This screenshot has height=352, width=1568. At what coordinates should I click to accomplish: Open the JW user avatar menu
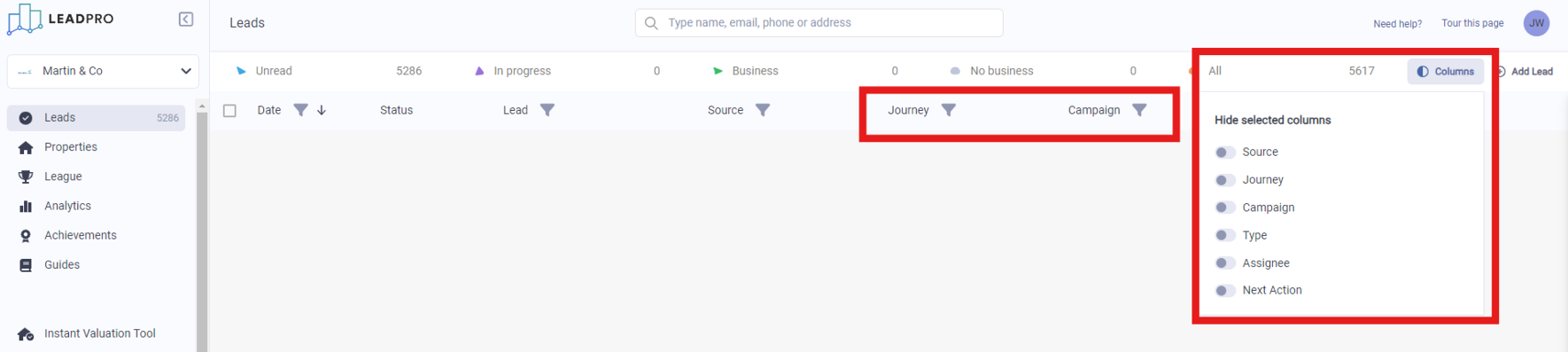pos(1536,23)
